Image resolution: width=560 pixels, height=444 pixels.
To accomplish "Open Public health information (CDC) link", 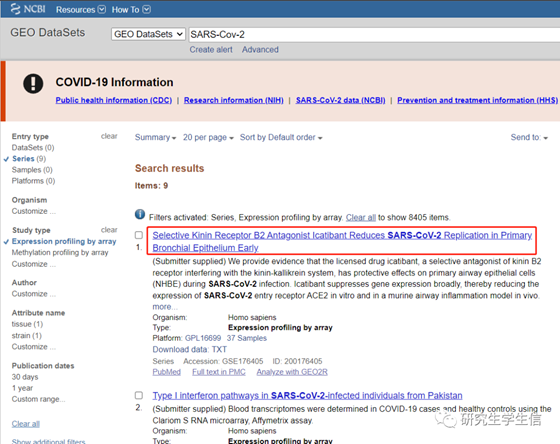I will click(114, 100).
